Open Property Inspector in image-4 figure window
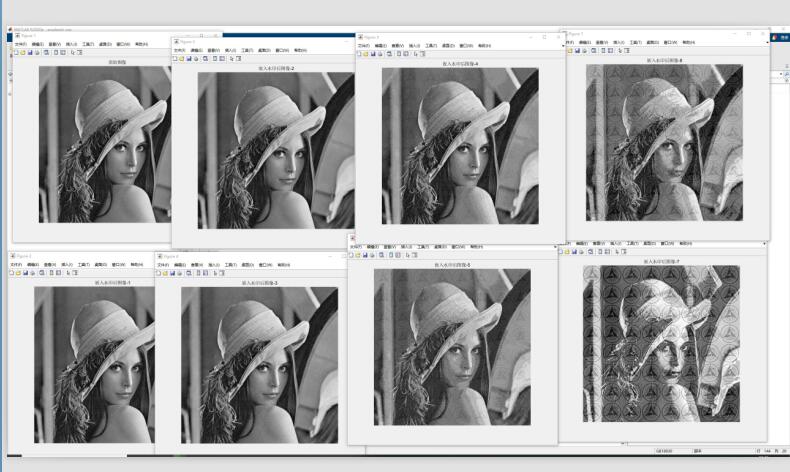The height and width of the screenshot is (472, 790). pos(423,53)
